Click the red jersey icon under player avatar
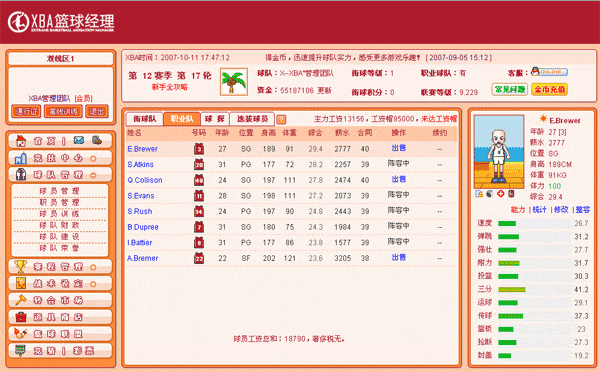This screenshot has height=372, width=600. (511, 194)
